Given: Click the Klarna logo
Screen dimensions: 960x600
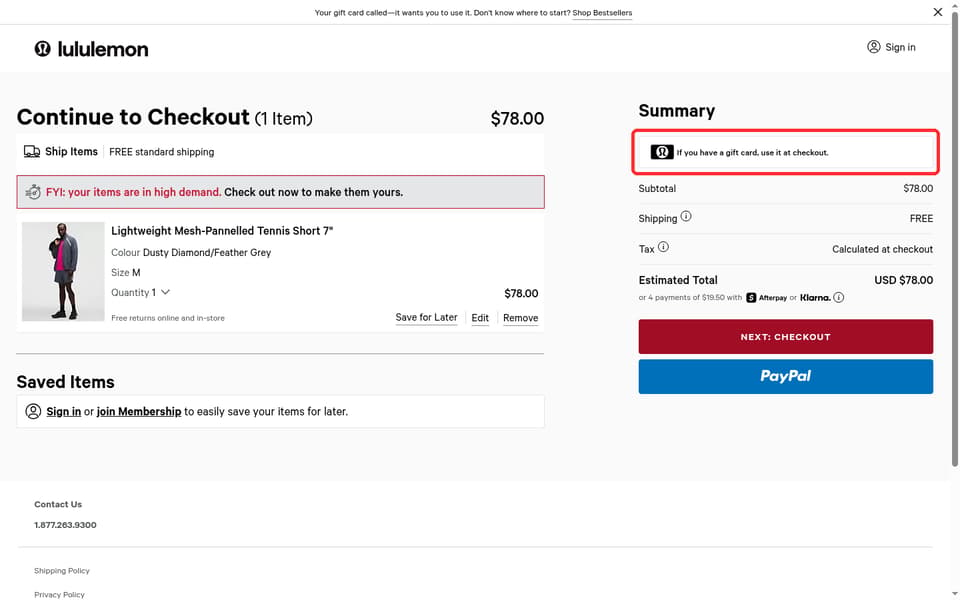Looking at the screenshot, I should (816, 298).
